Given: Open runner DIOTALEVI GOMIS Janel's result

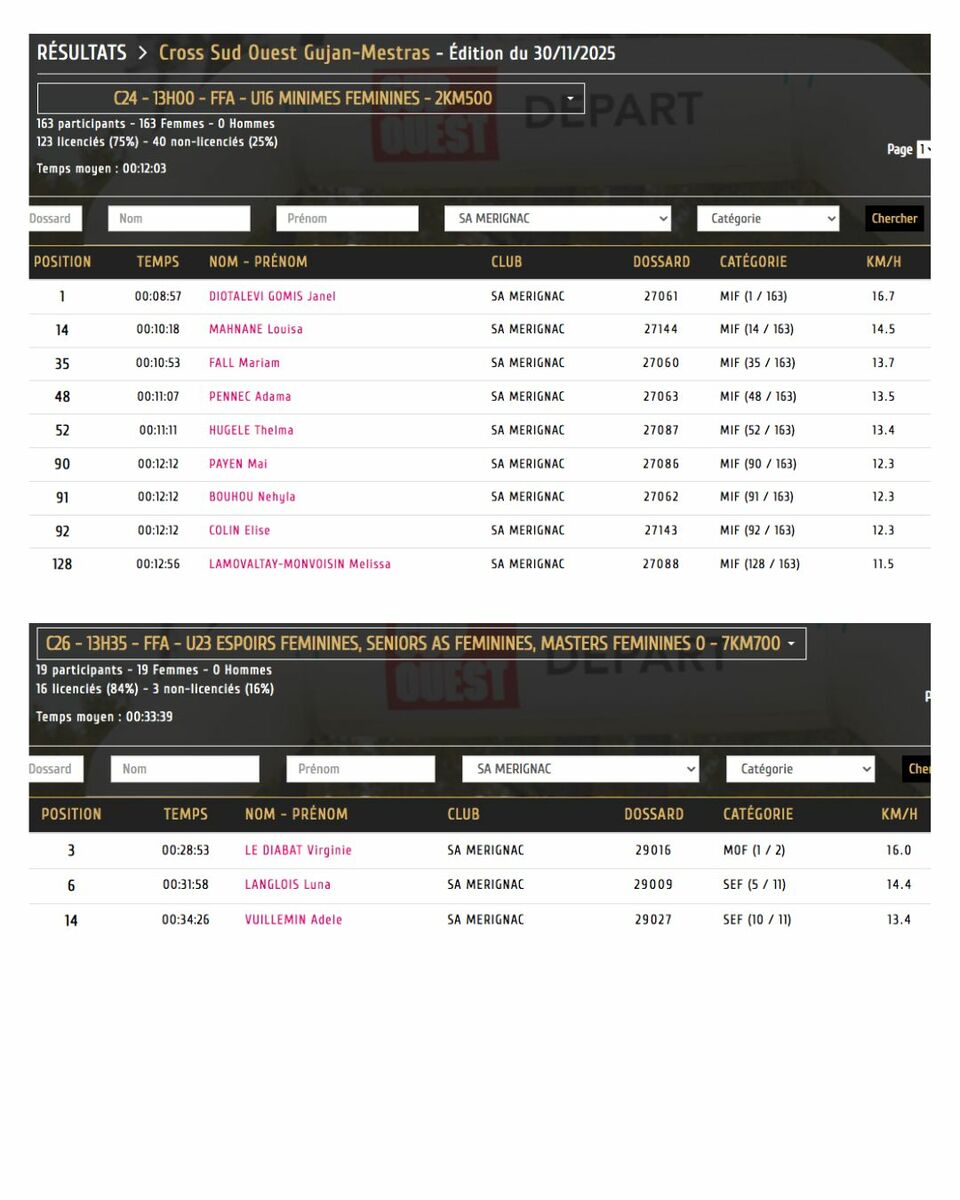Looking at the screenshot, I should tap(272, 297).
